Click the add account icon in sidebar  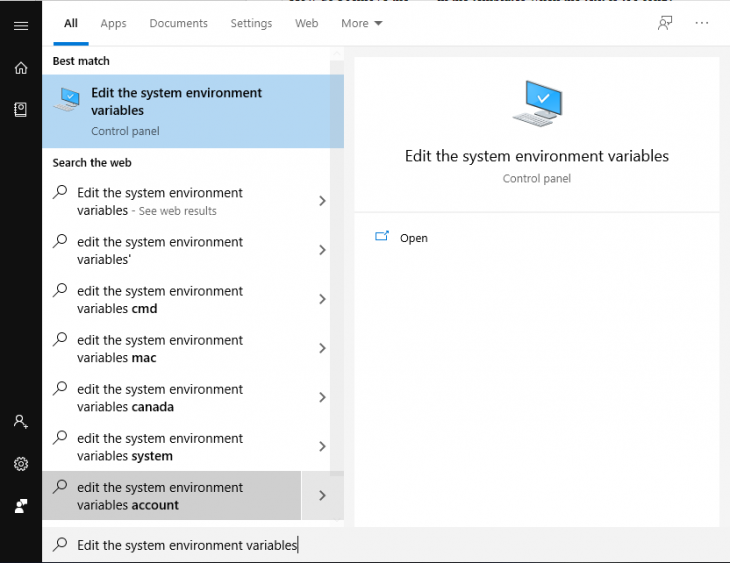pyautogui.click(x=20, y=422)
